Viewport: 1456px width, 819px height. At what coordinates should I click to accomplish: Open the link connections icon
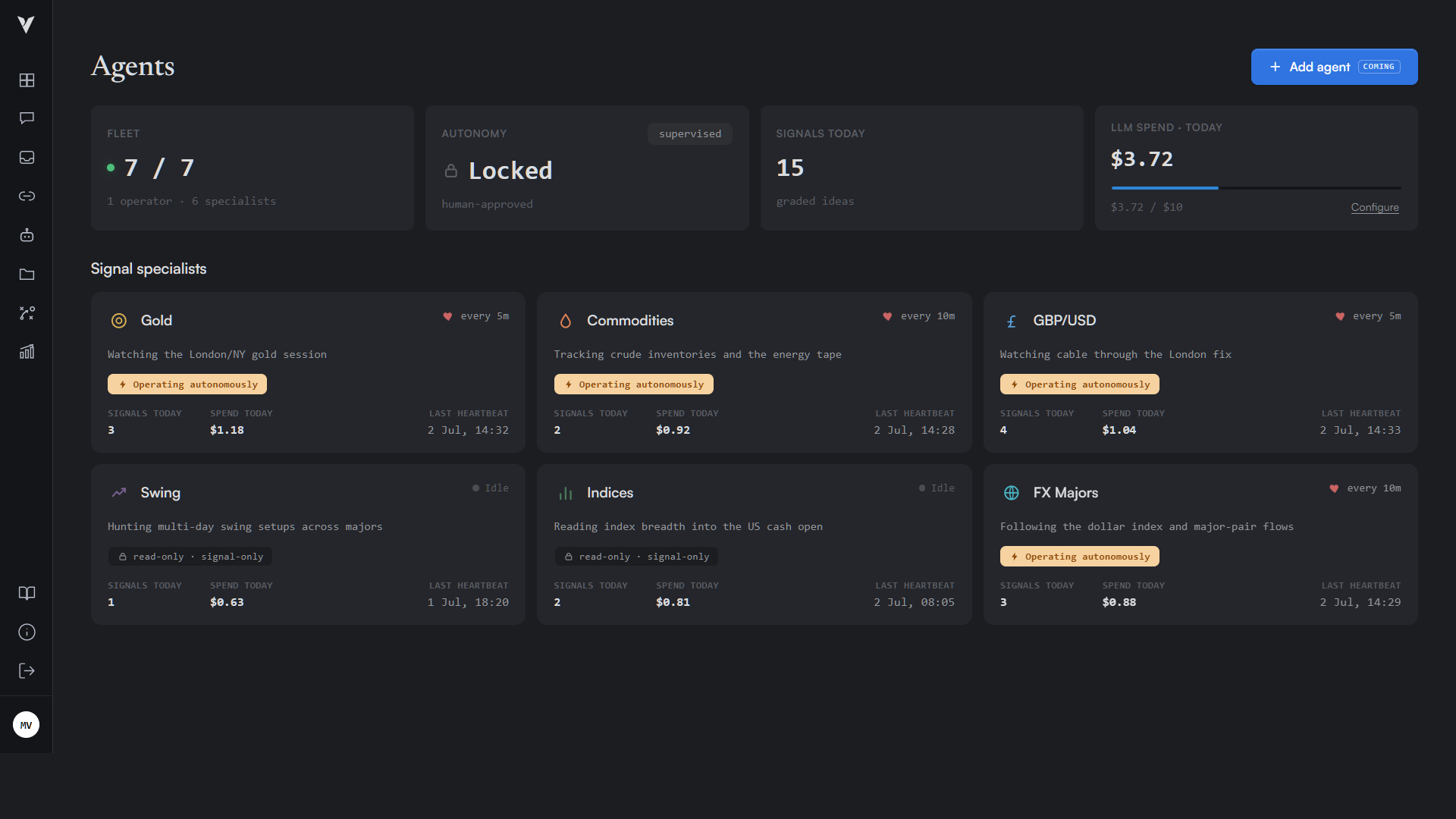coord(27,196)
